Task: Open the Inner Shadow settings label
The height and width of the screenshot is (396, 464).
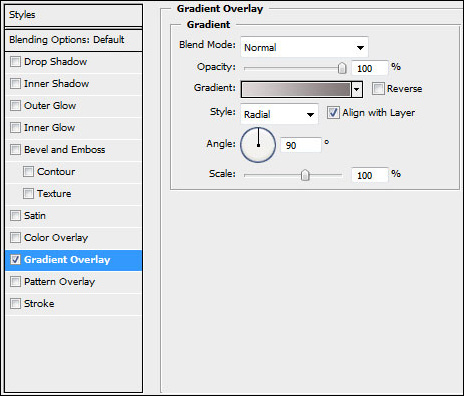Action: coord(57,84)
